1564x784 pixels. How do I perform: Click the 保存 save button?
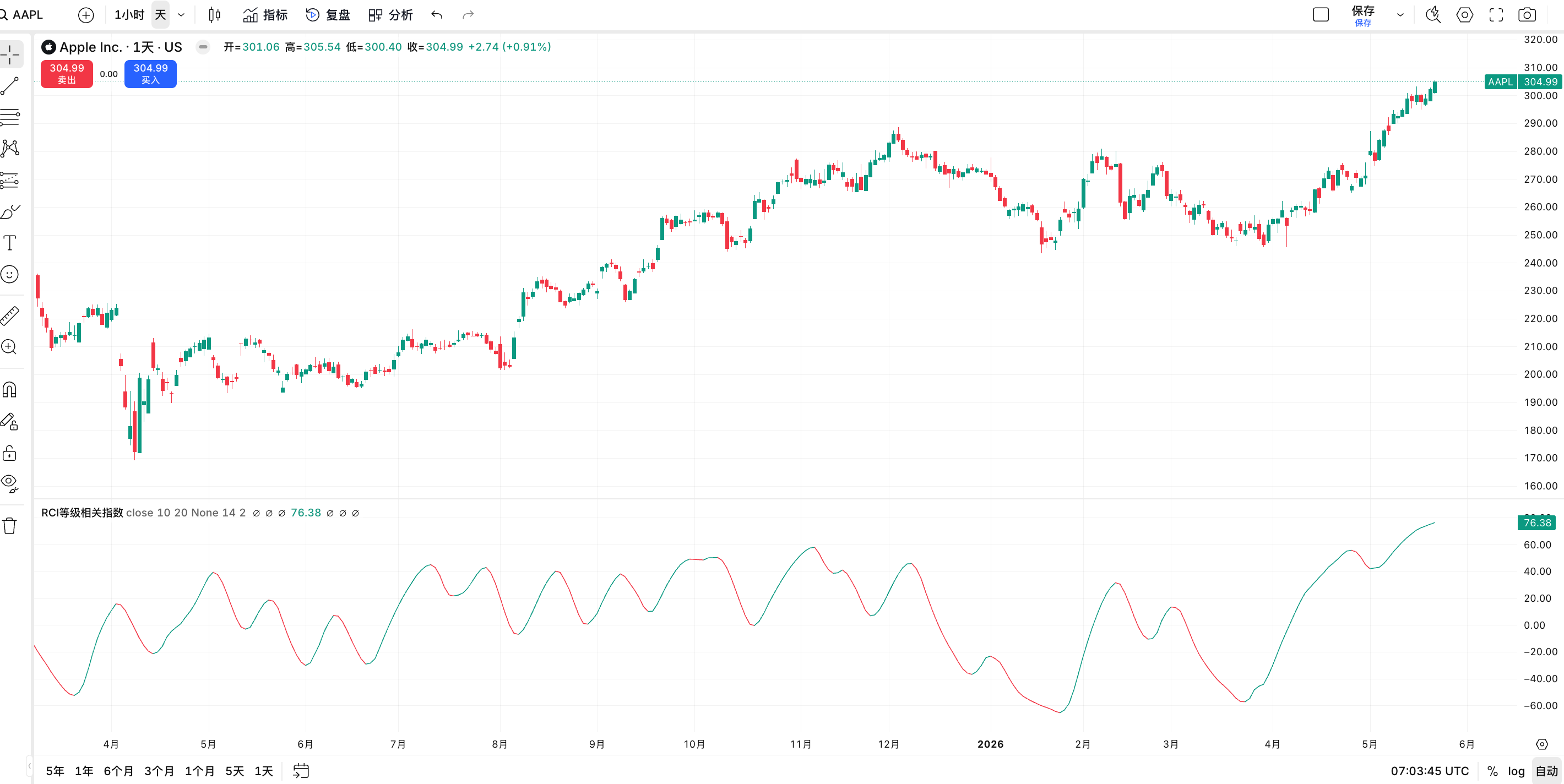(1363, 16)
